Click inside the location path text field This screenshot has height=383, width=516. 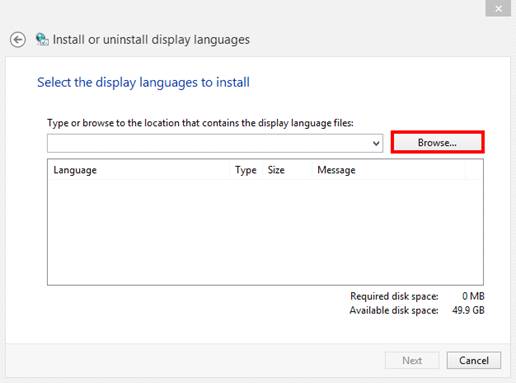pos(209,143)
